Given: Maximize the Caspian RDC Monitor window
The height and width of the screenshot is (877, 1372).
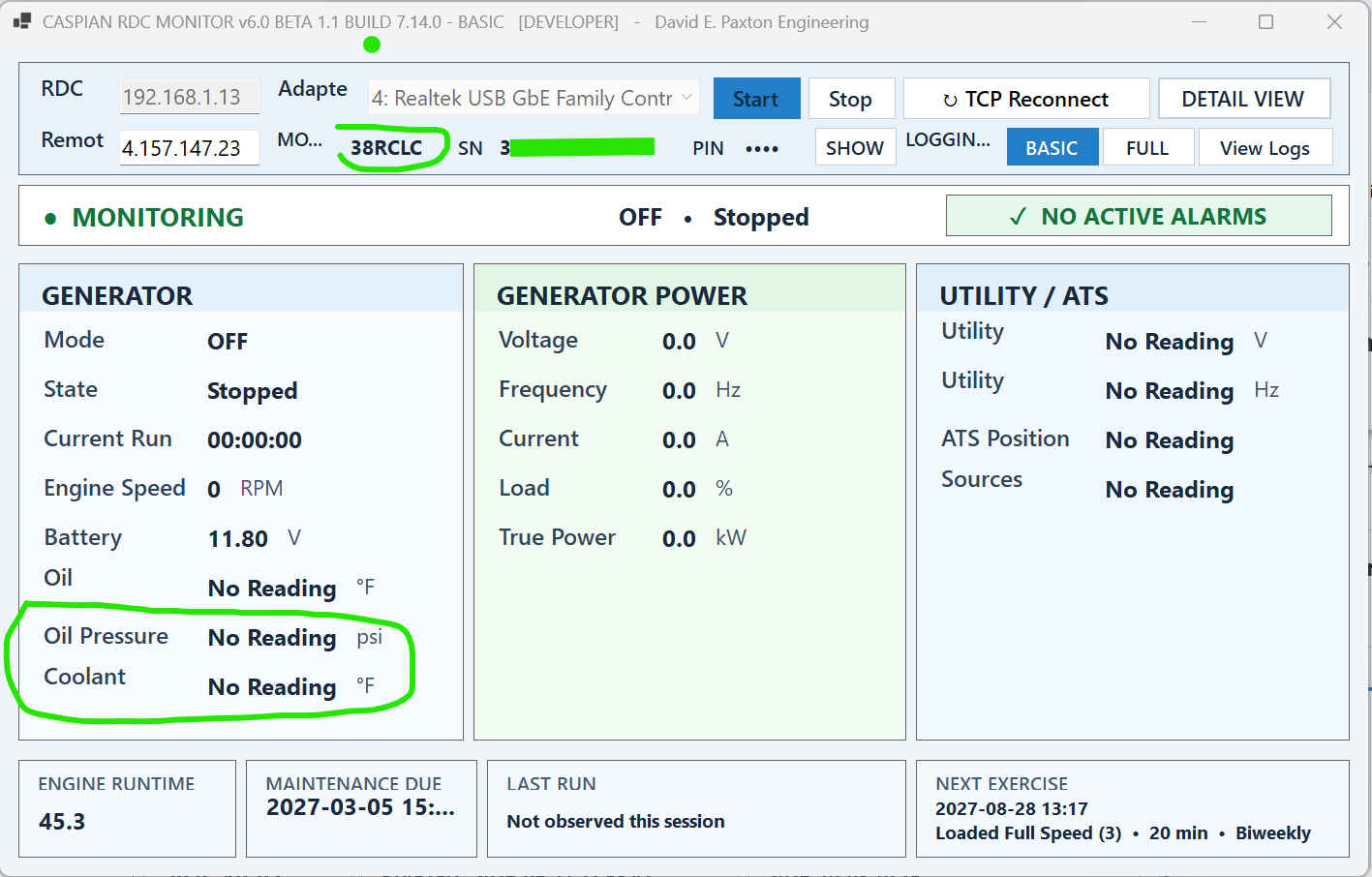Looking at the screenshot, I should click(1265, 21).
